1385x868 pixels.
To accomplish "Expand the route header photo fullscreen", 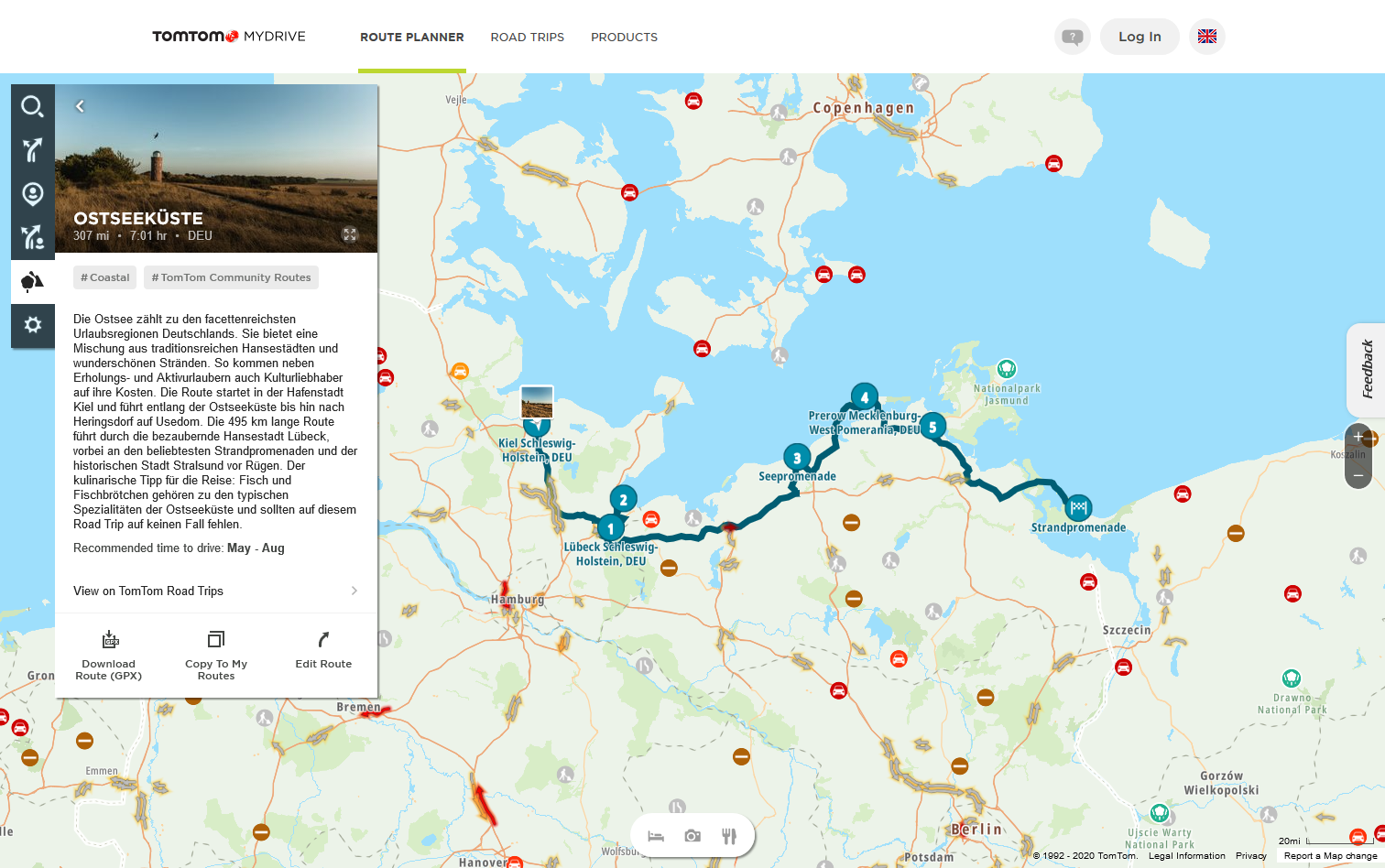I will click(x=350, y=234).
